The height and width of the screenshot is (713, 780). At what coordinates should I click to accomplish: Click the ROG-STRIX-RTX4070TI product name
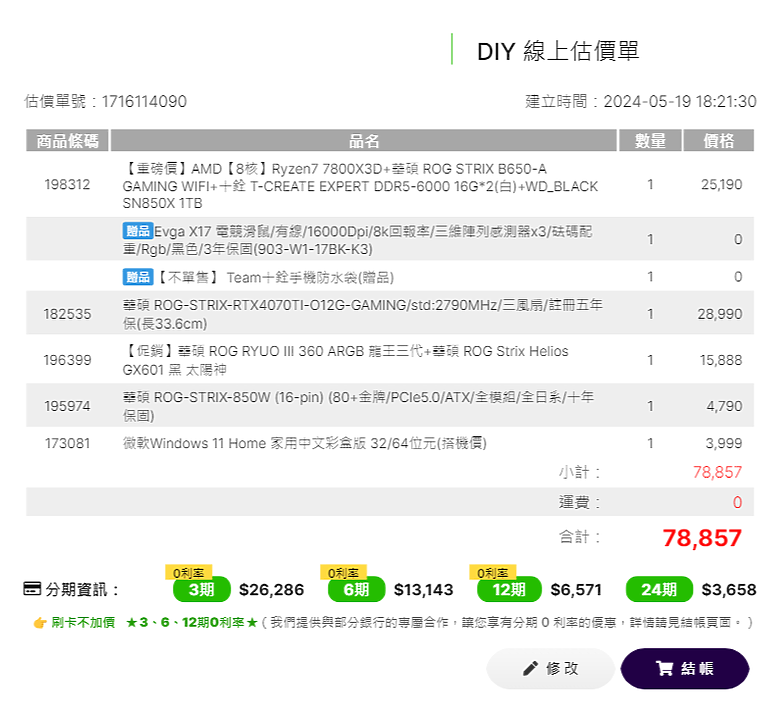(362, 314)
